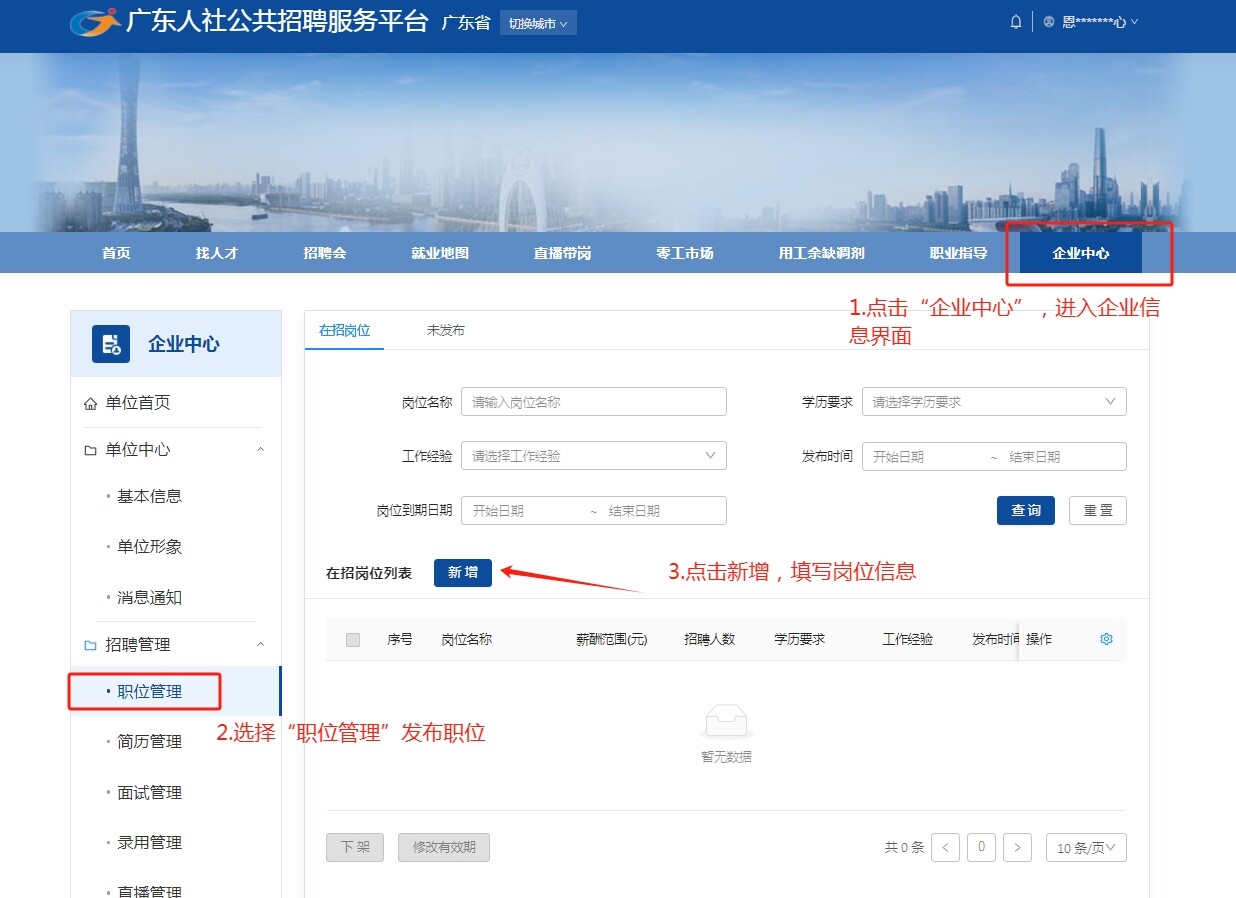This screenshot has width=1236, height=898.
Task: Switch to the 未发布 tab
Action: 445,330
